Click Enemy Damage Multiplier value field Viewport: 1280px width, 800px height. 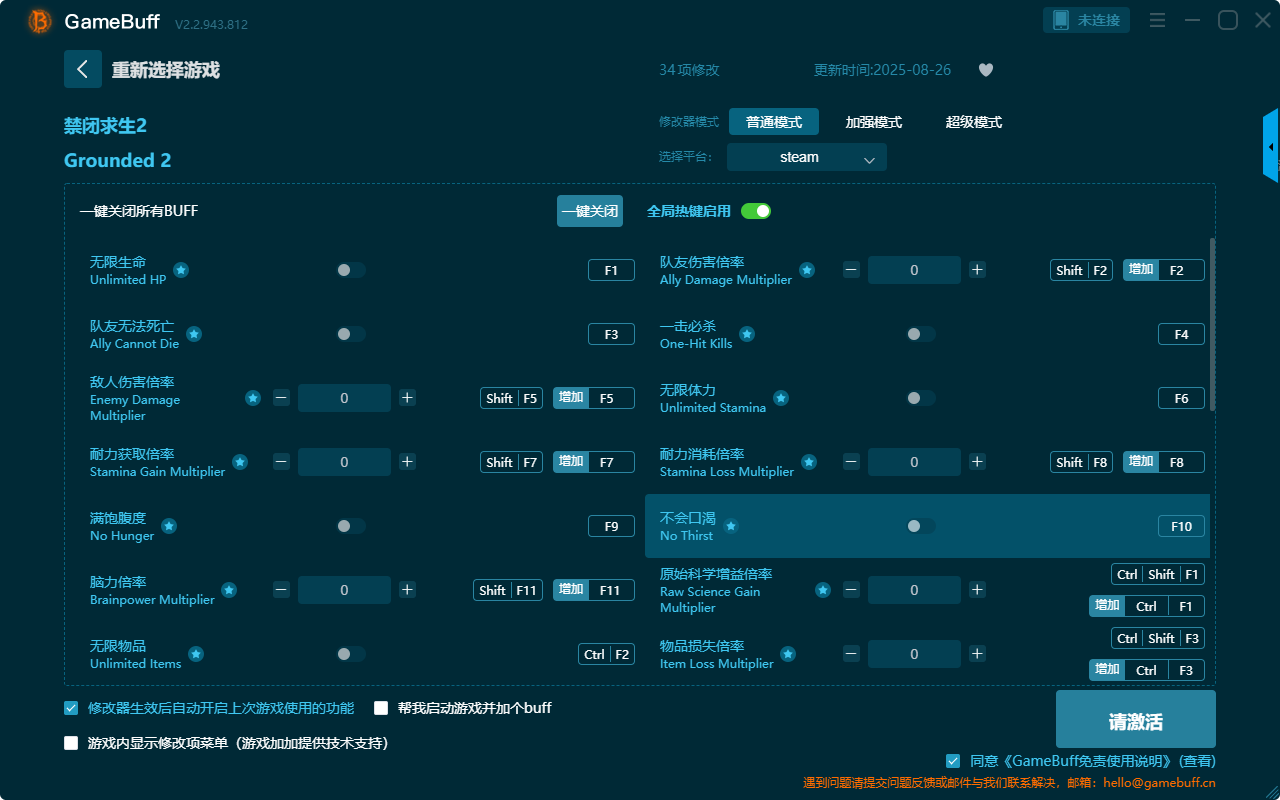click(x=344, y=398)
